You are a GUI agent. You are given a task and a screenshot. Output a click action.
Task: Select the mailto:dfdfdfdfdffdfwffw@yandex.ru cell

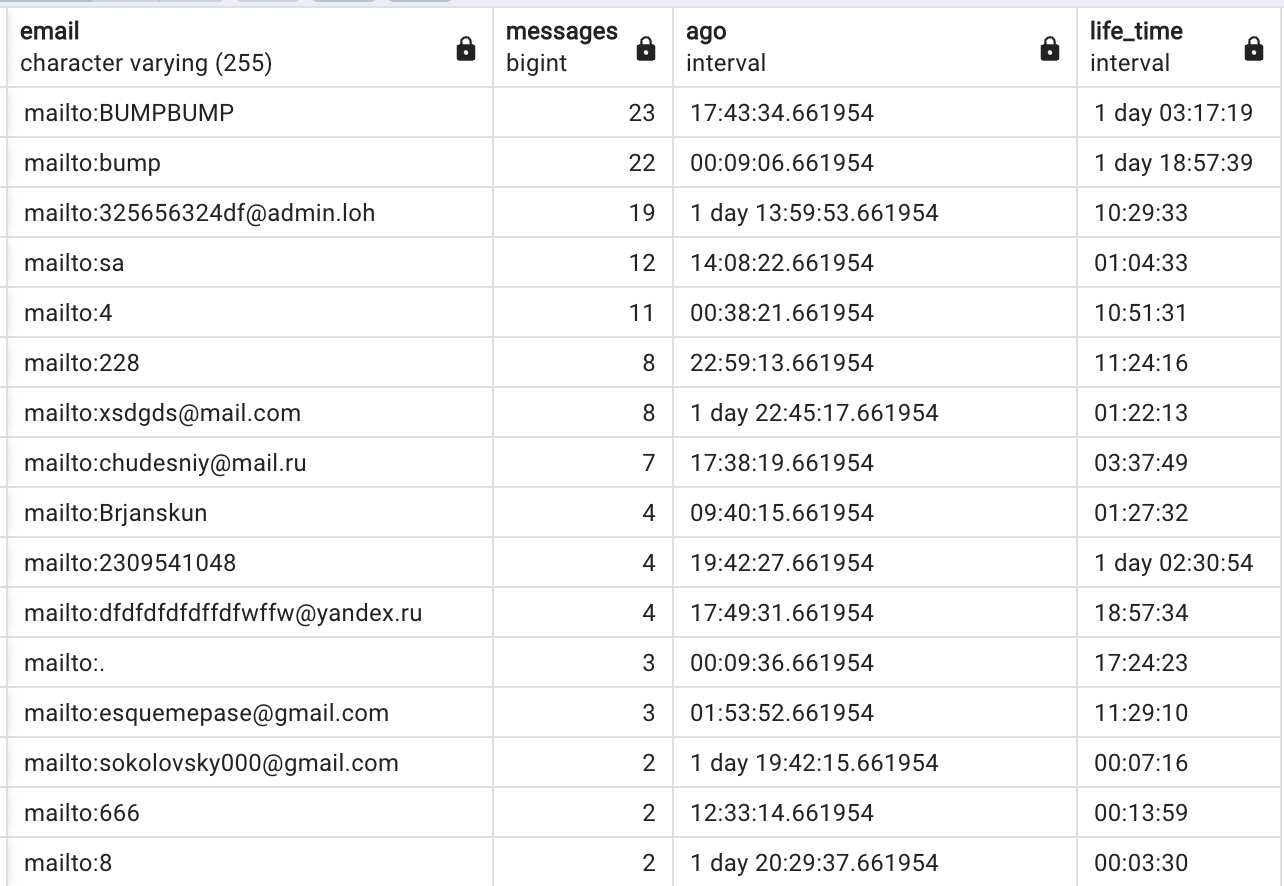click(223, 613)
